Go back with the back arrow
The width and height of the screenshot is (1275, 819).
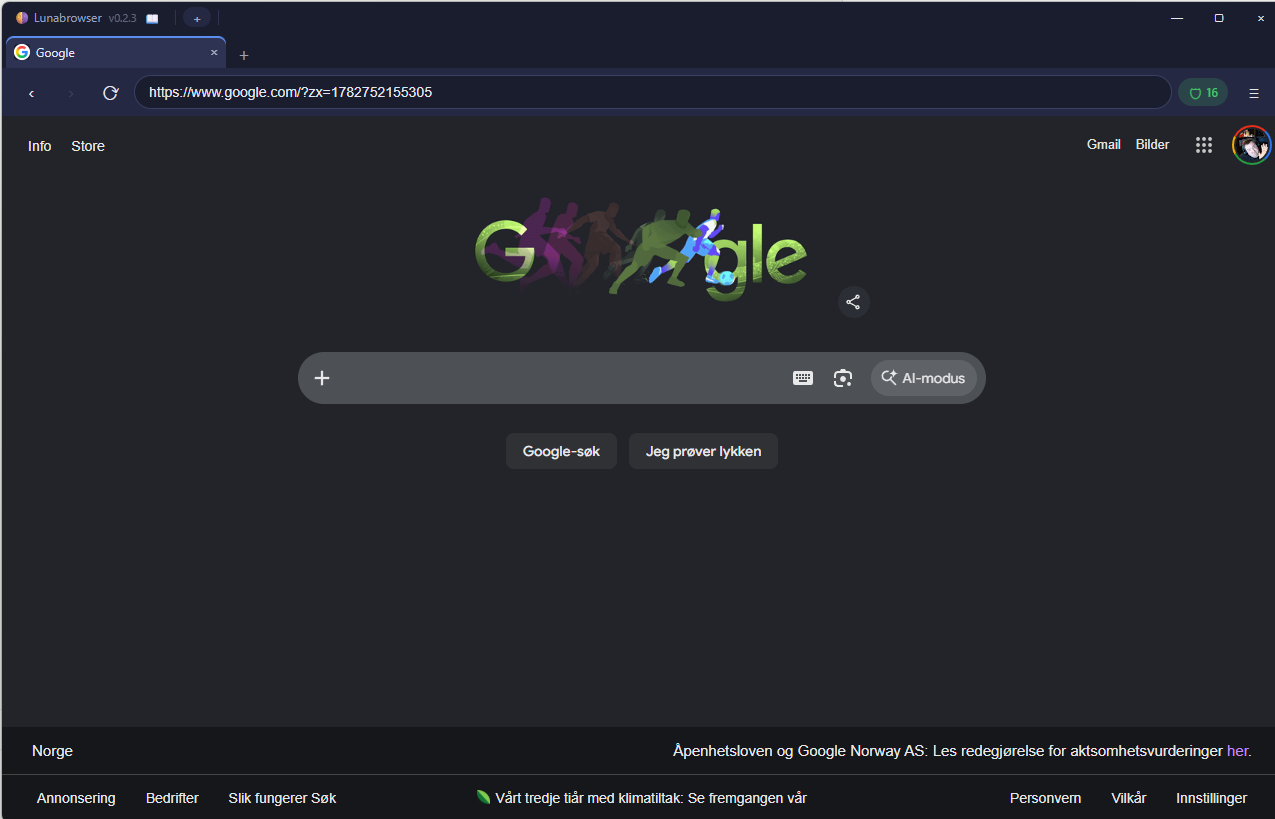pyautogui.click(x=31, y=93)
